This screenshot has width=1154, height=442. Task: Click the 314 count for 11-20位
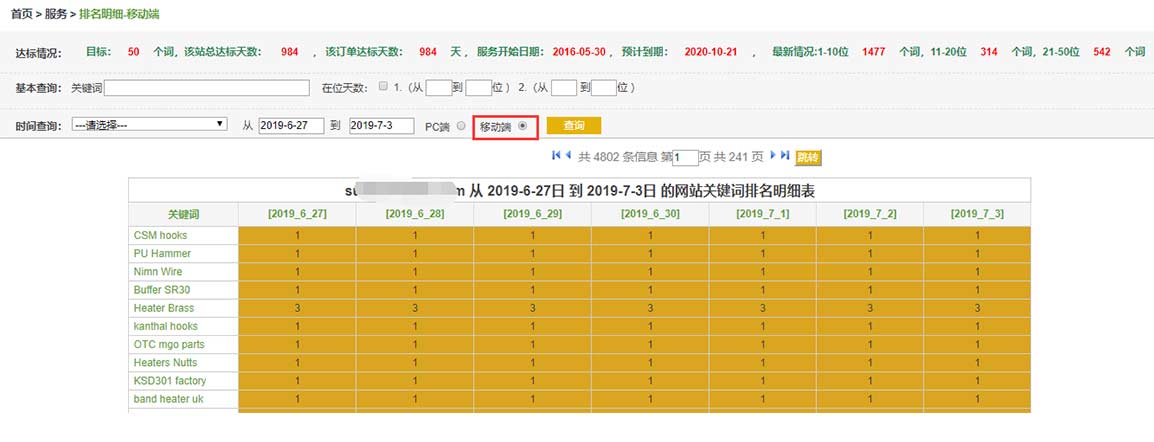click(989, 52)
